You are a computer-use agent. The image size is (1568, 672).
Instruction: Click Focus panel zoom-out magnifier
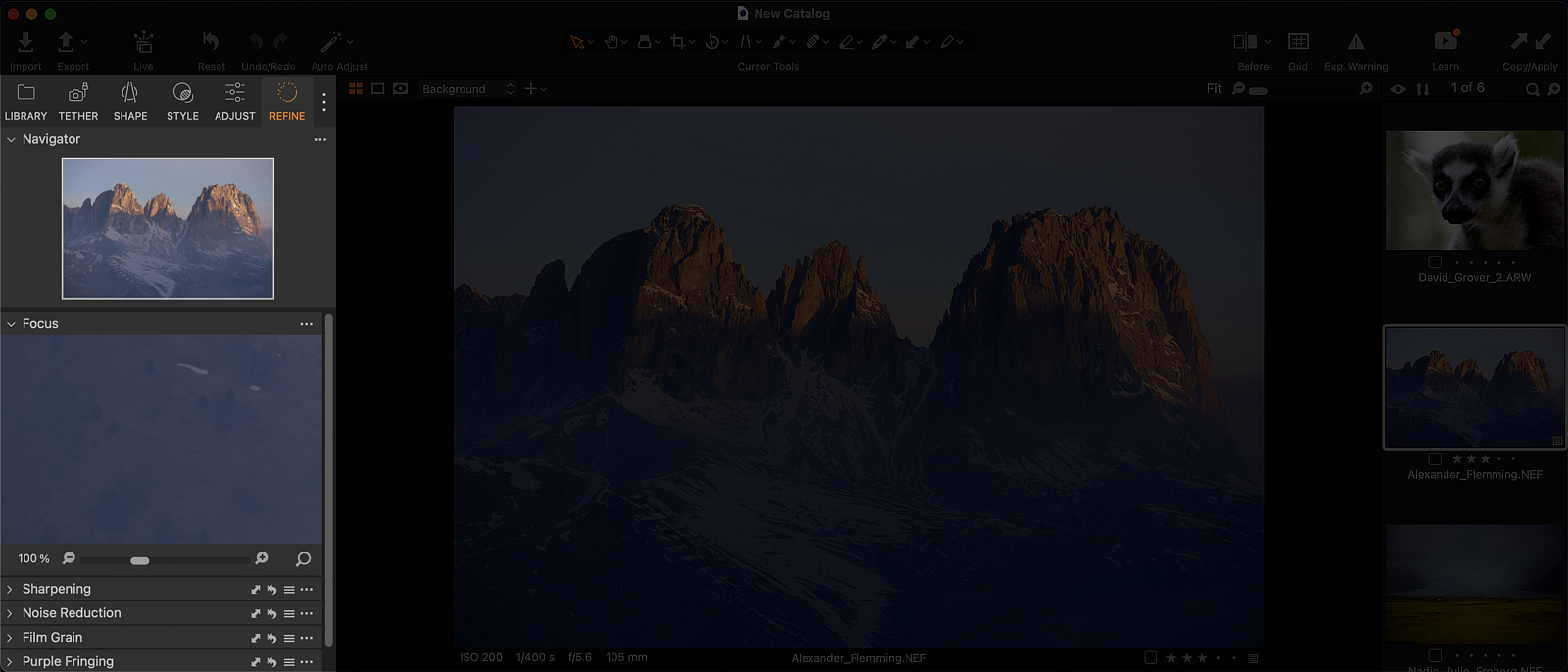pos(69,558)
